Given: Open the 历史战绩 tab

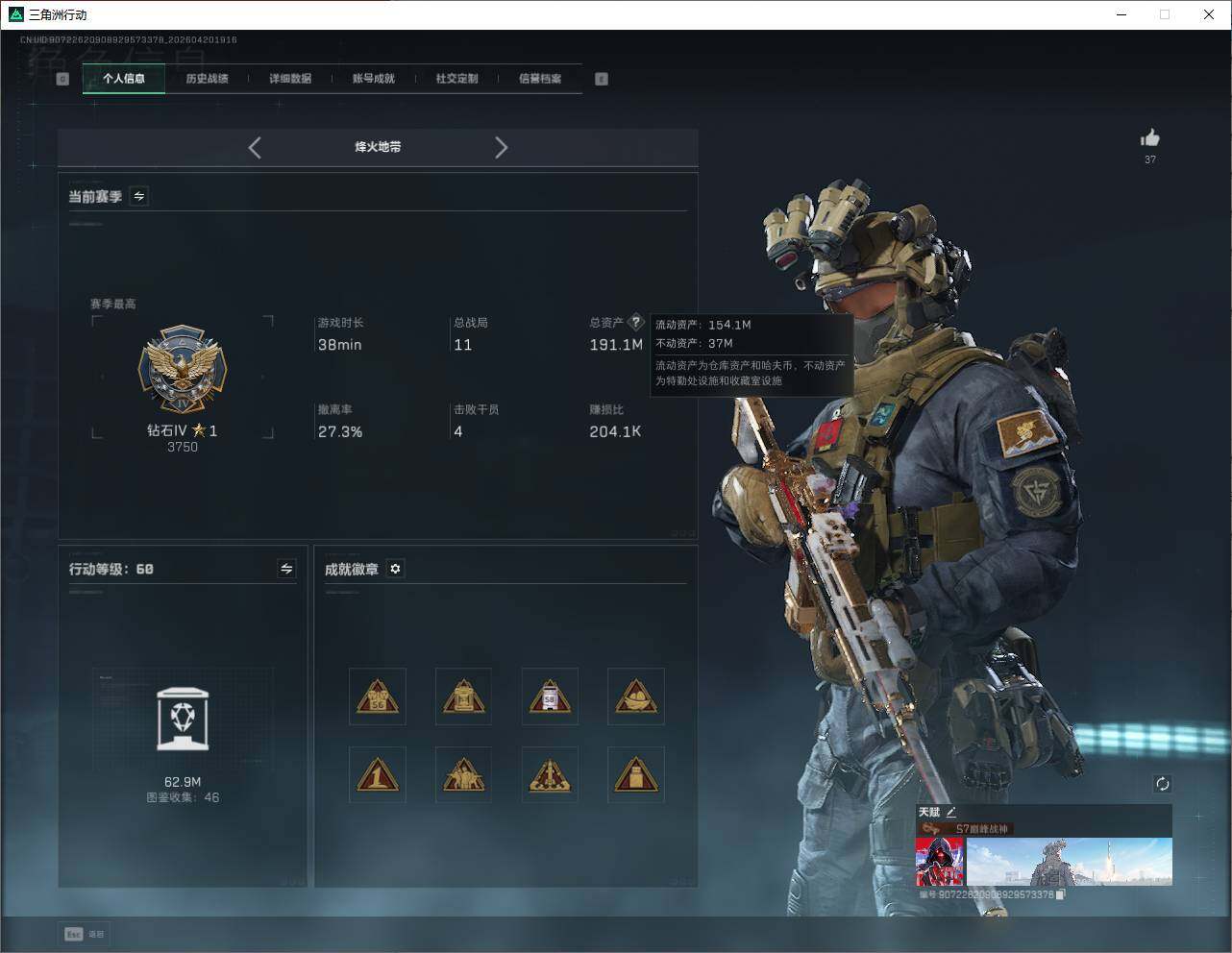Looking at the screenshot, I should 207,79.
